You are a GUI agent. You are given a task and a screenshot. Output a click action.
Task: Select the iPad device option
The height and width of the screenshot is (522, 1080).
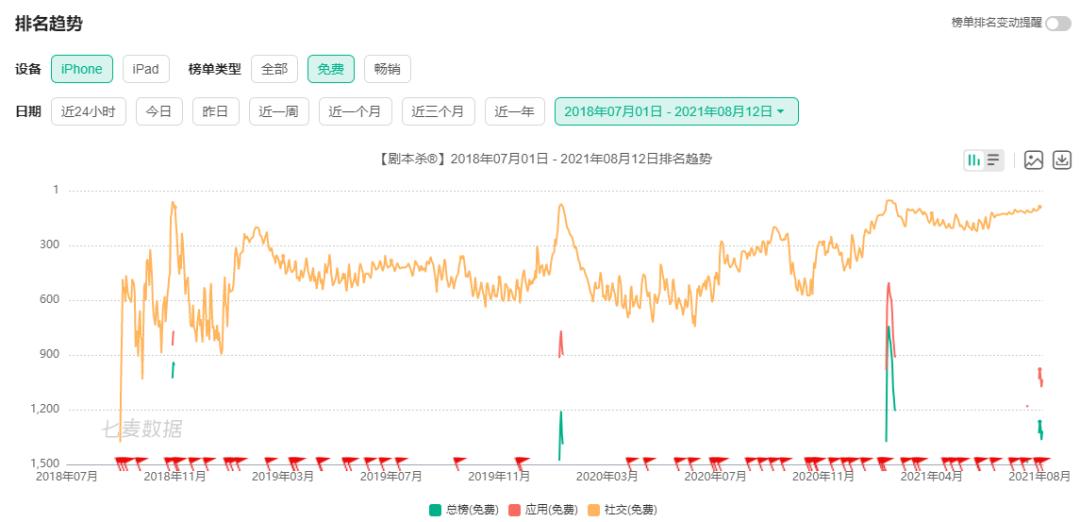(x=146, y=69)
